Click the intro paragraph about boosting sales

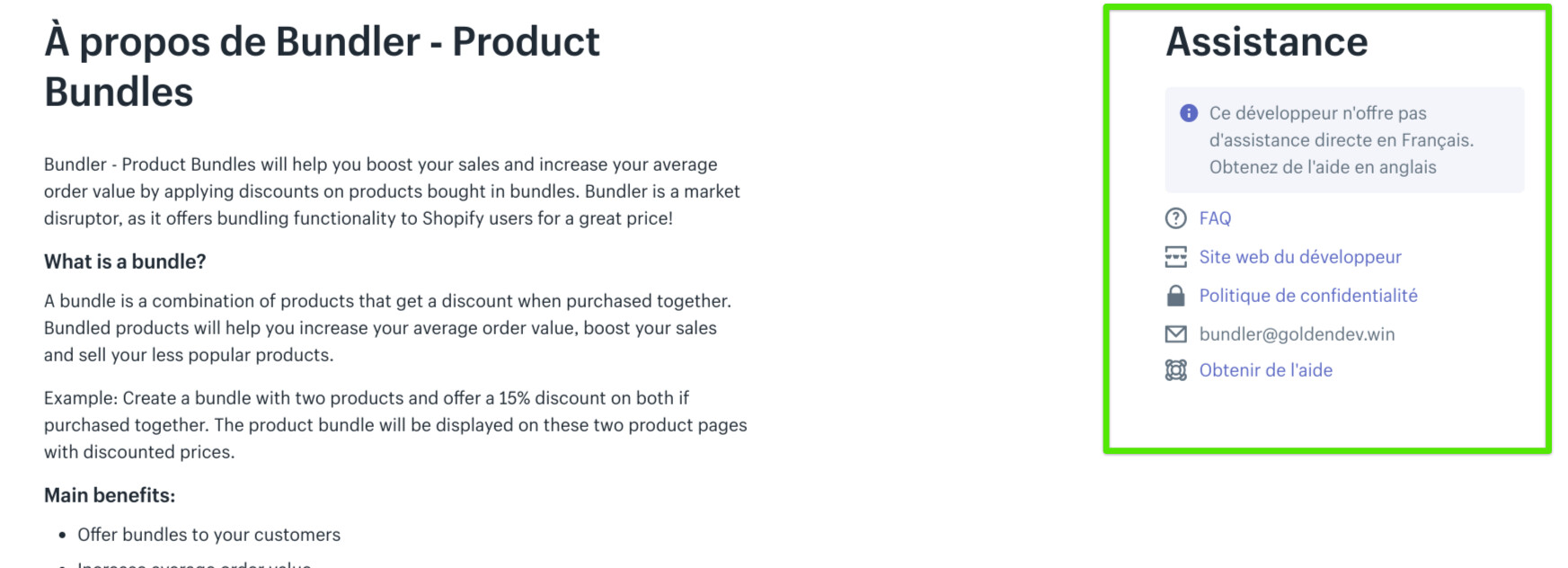coord(392,191)
